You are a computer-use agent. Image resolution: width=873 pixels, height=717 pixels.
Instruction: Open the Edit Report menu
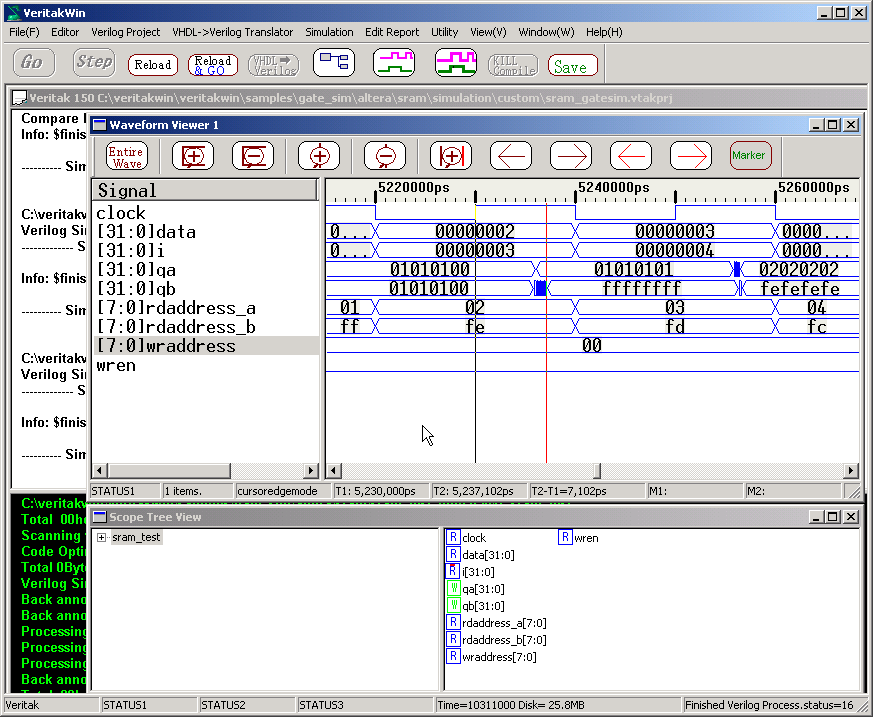coord(392,32)
